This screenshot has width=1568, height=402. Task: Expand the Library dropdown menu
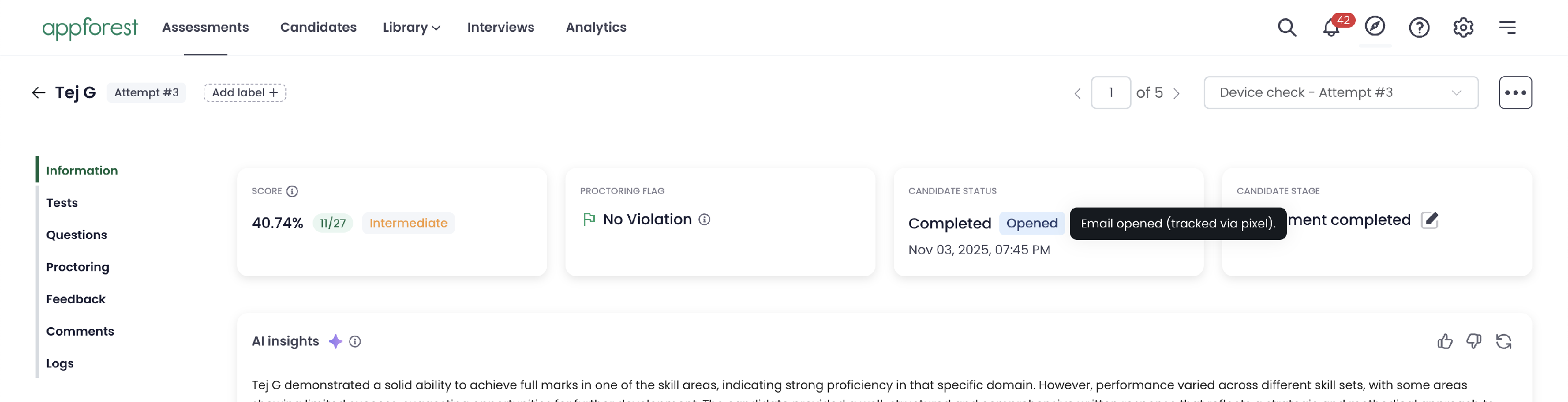[x=411, y=27]
